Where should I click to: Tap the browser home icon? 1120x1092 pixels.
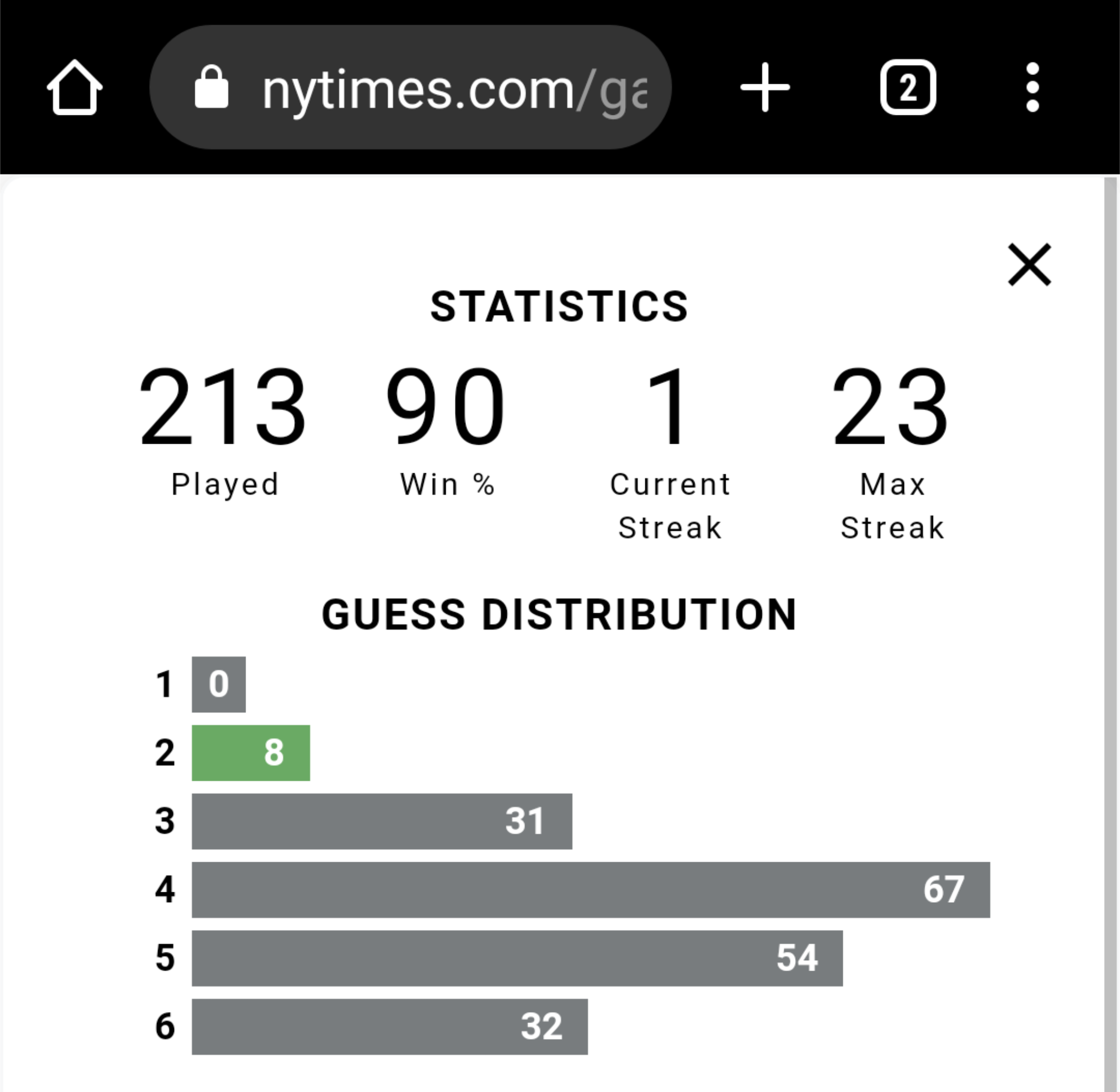point(74,87)
